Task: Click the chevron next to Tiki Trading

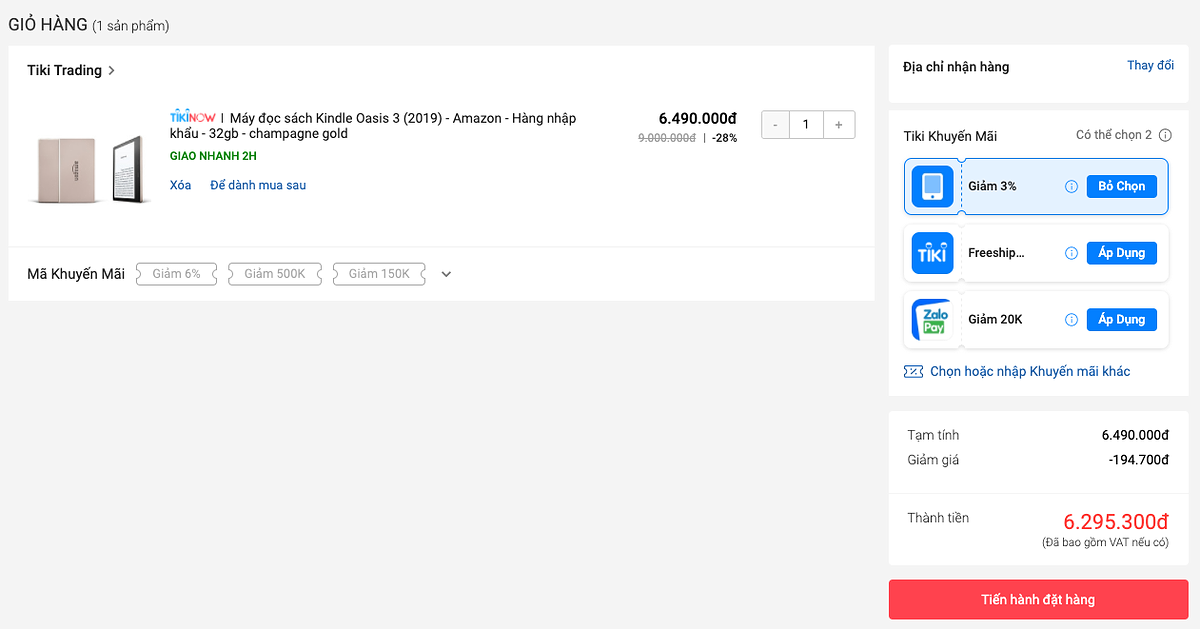Action: pos(112,71)
